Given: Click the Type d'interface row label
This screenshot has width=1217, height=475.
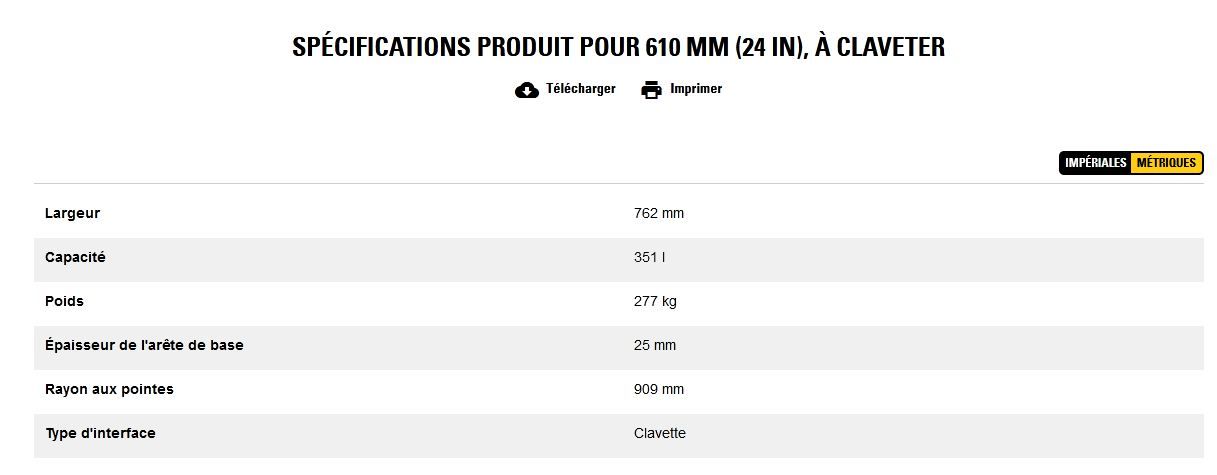Looking at the screenshot, I should pos(100,433).
